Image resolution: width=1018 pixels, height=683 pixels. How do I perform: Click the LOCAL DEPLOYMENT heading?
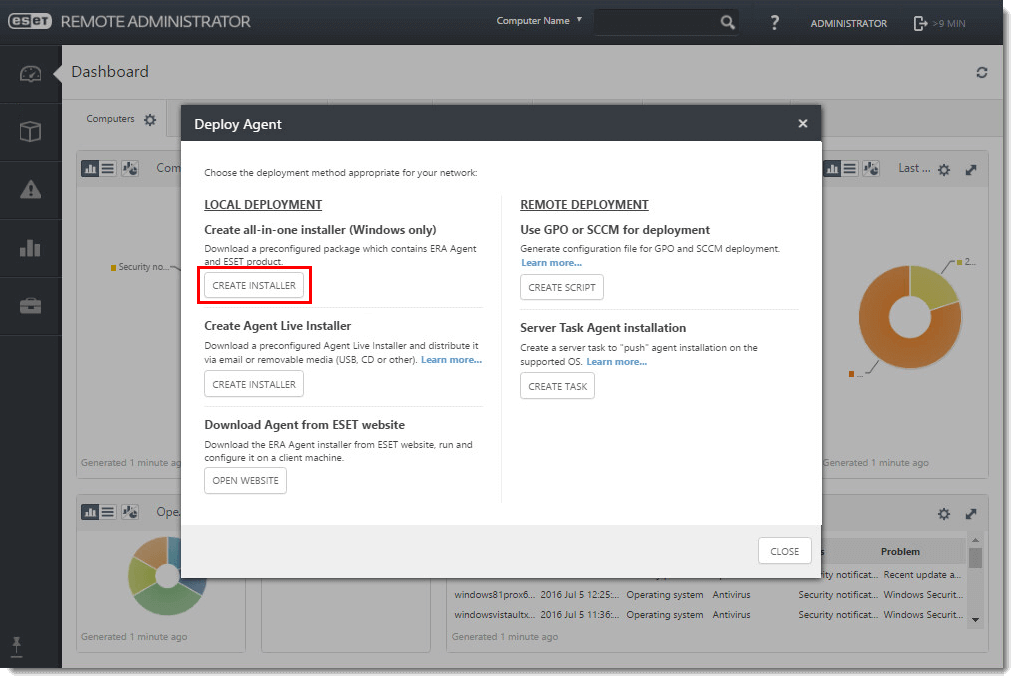point(263,205)
